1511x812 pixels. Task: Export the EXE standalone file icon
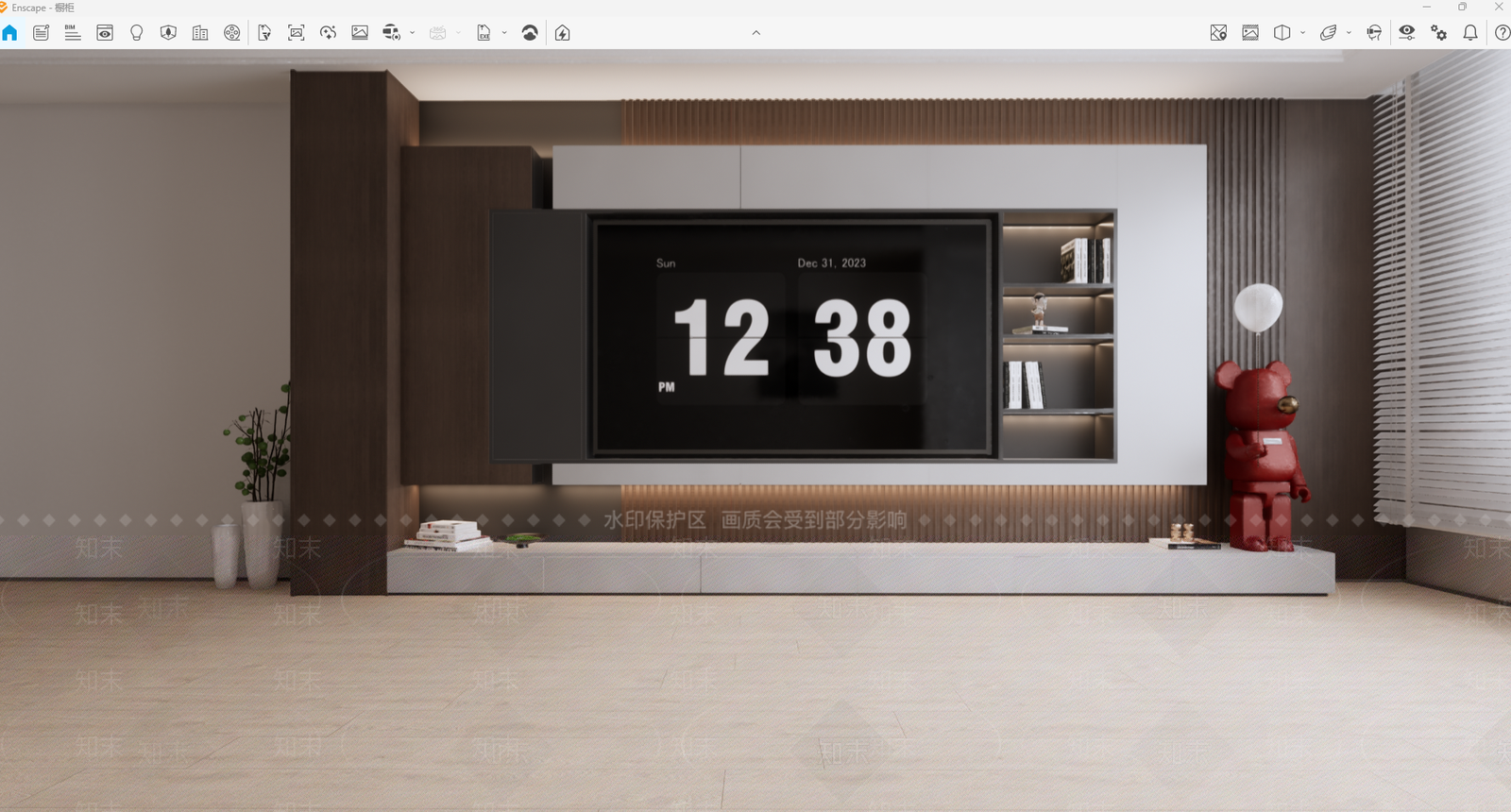484,33
